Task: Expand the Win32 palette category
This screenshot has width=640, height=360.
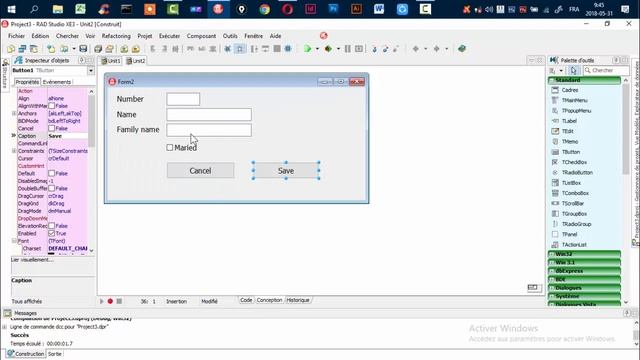Action: (552, 254)
